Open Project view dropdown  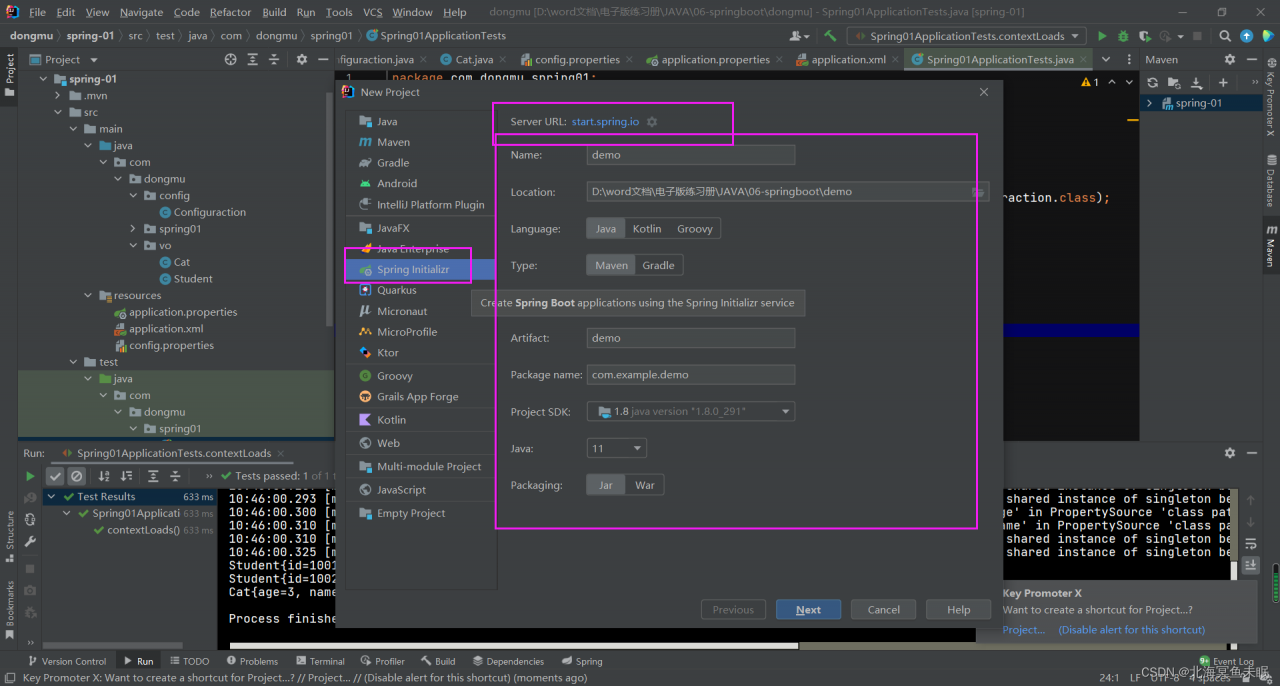(x=65, y=60)
